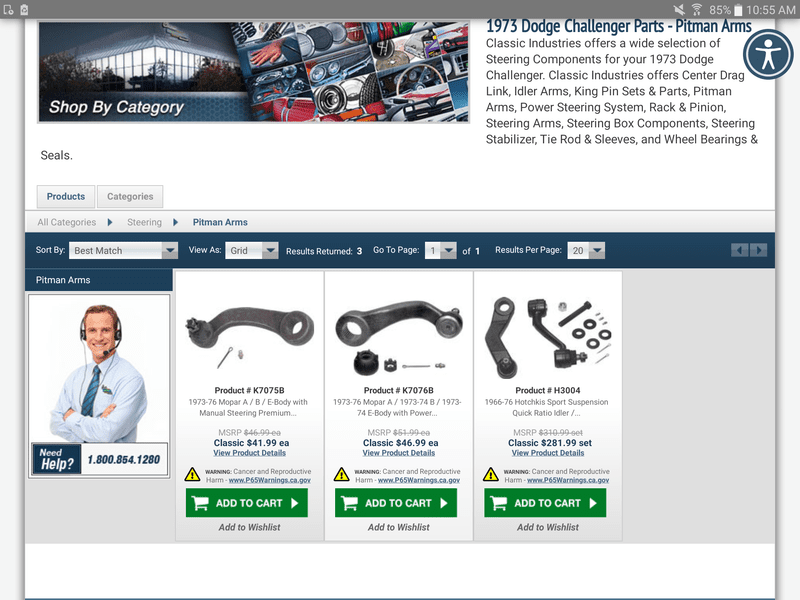Click Product # H3004 title

pos(548,390)
